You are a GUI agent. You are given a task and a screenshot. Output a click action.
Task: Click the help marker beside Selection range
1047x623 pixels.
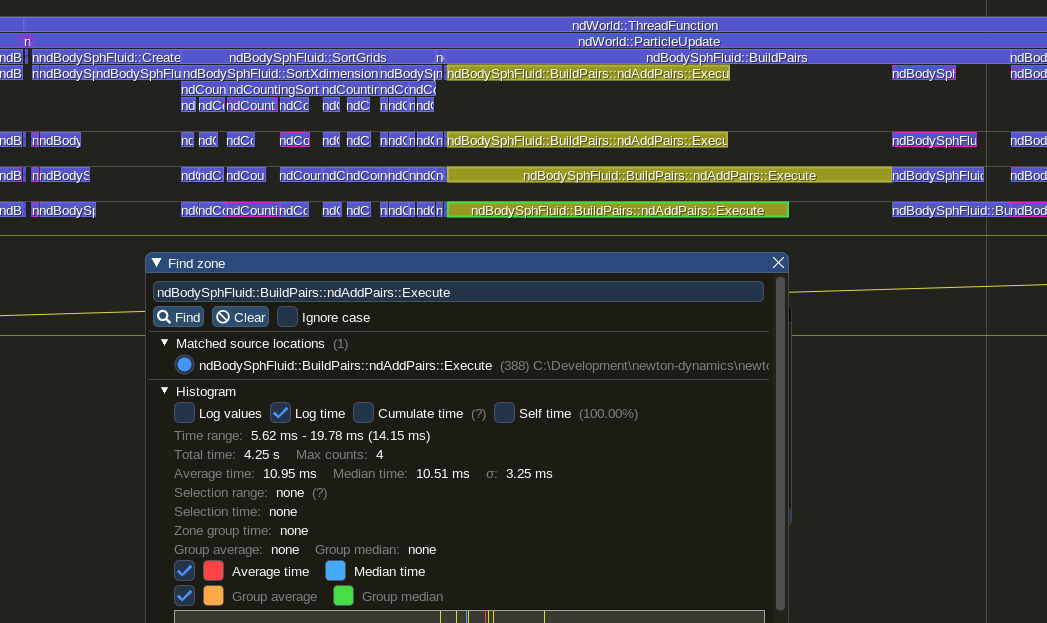[x=320, y=493]
